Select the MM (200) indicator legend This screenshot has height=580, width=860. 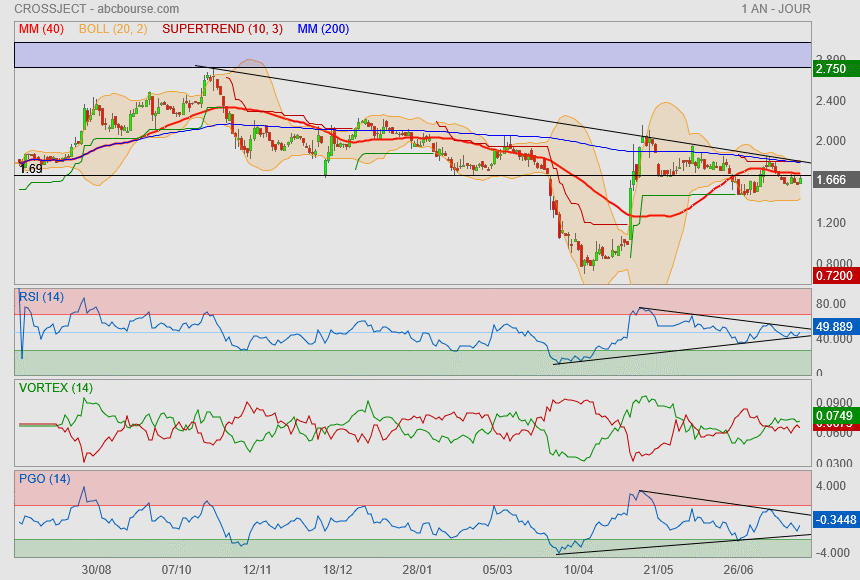(x=323, y=29)
